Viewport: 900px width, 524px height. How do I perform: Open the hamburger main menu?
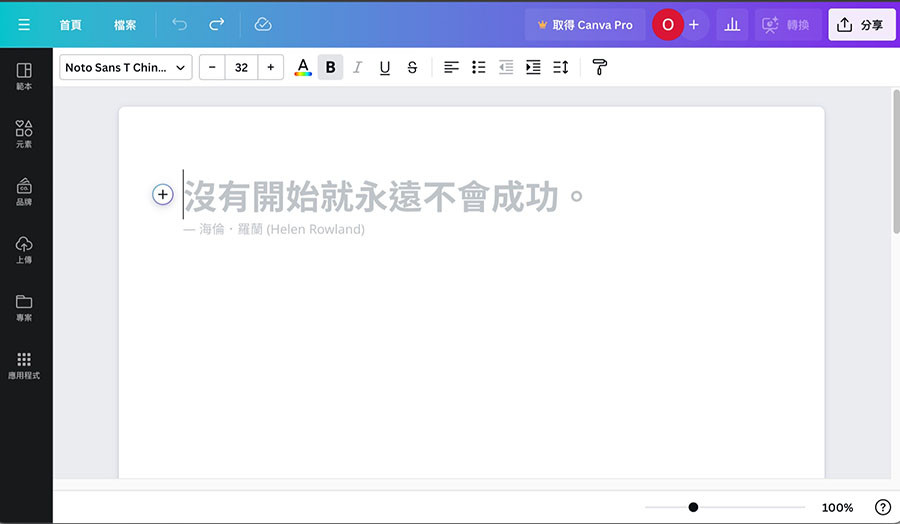pos(24,25)
